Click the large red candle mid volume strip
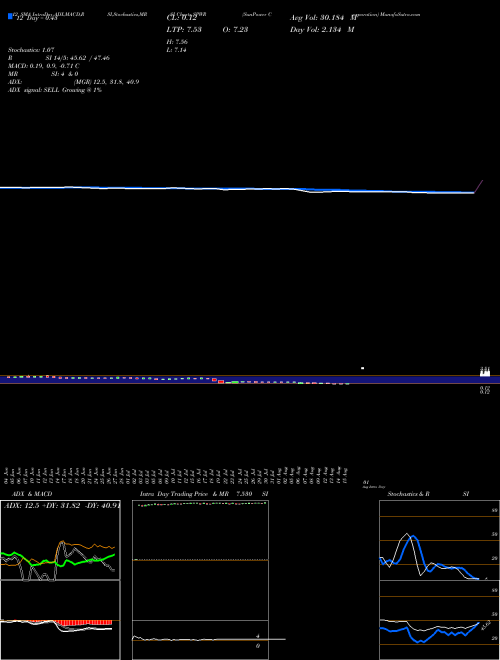 pyautogui.click(x=221, y=381)
